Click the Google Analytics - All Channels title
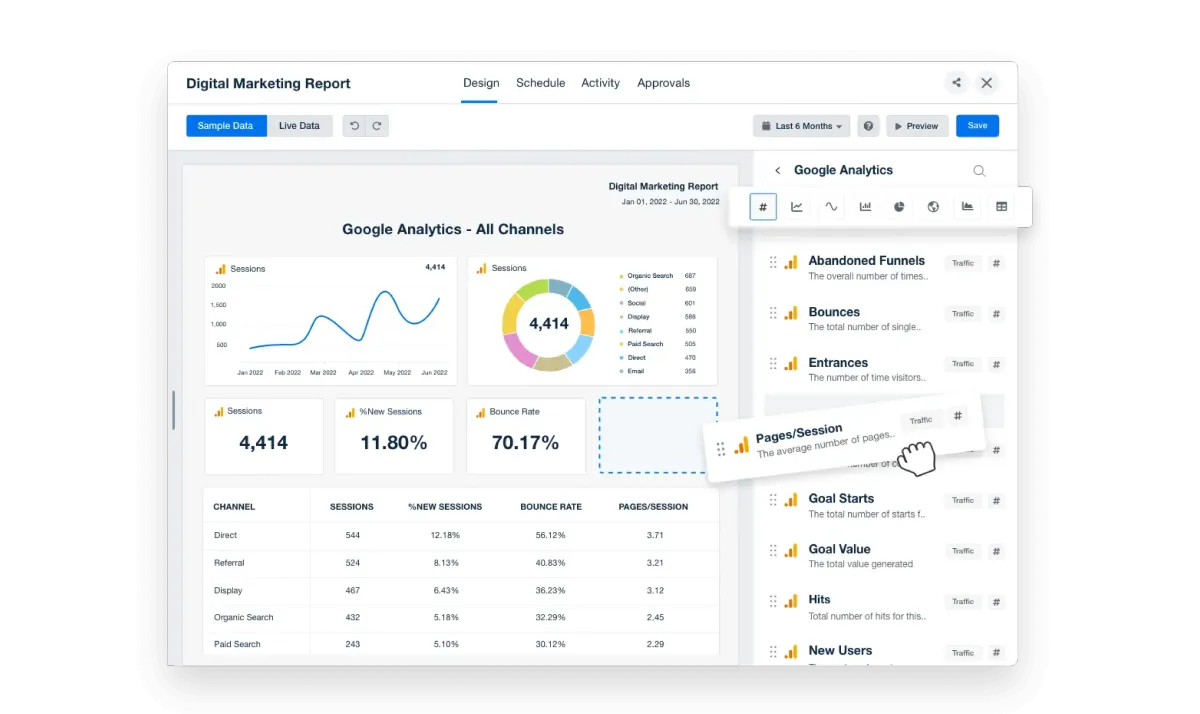Image resolution: width=1200 pixels, height=714 pixels. [453, 229]
